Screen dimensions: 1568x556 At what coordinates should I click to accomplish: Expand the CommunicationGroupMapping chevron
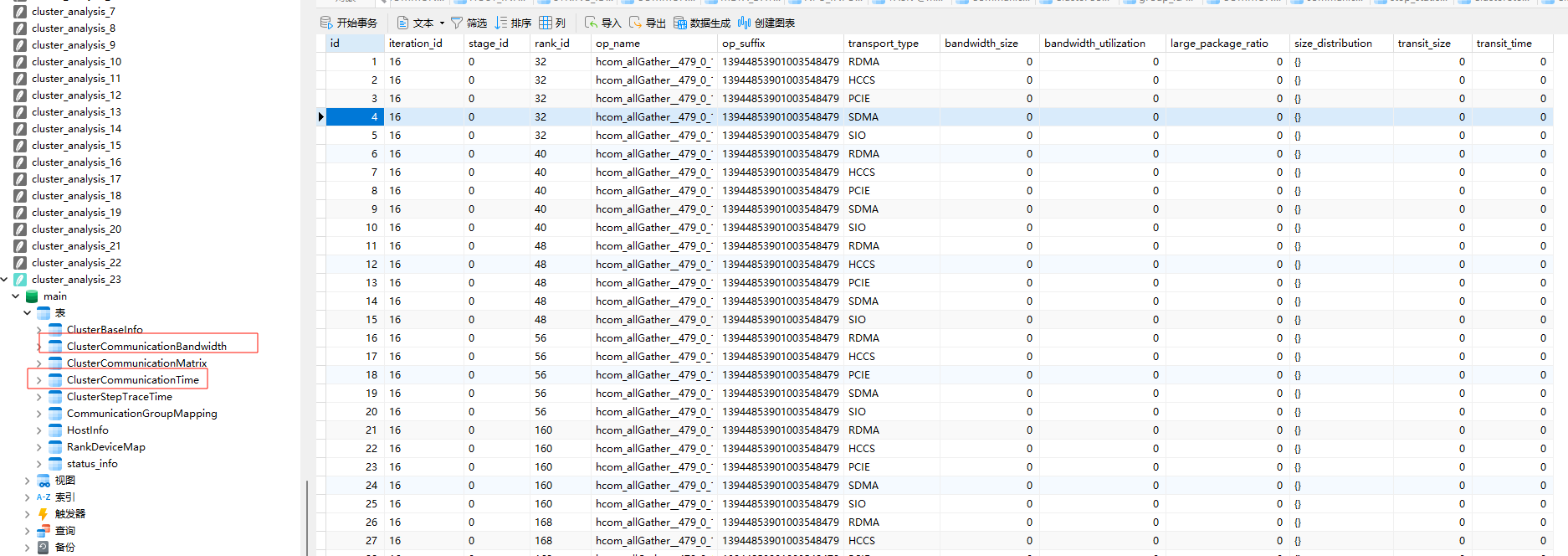click(38, 414)
